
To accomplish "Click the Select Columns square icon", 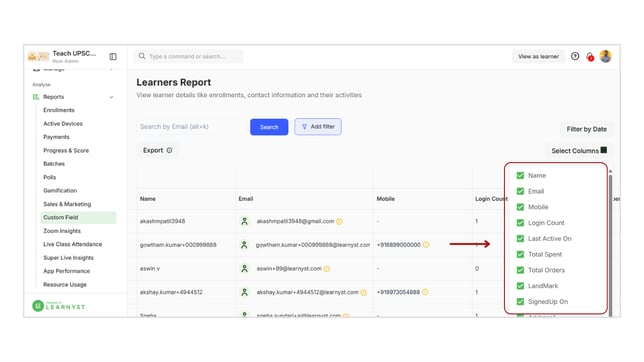I will click(x=603, y=150).
